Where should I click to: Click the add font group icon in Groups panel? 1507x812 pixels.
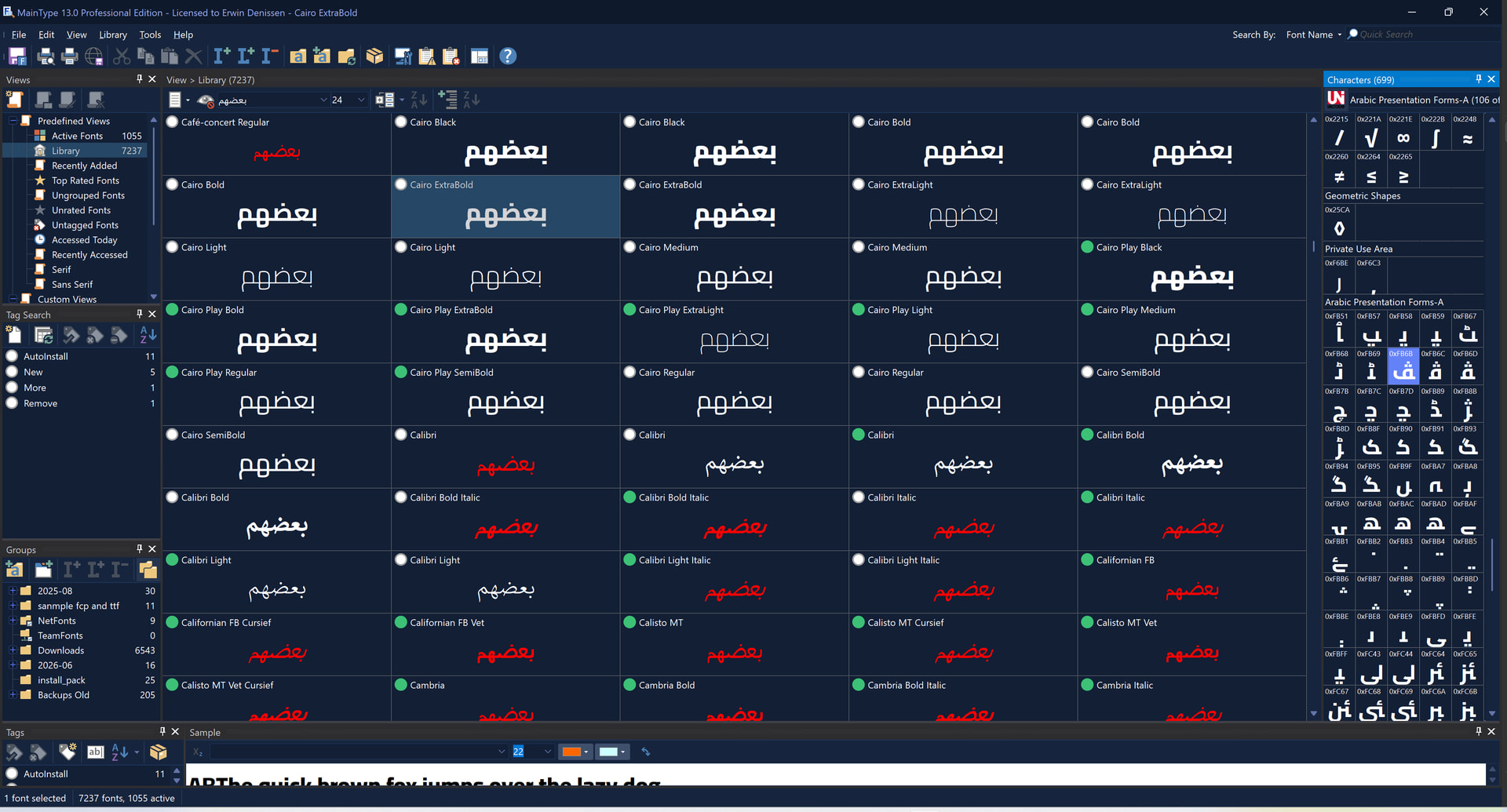(14, 570)
